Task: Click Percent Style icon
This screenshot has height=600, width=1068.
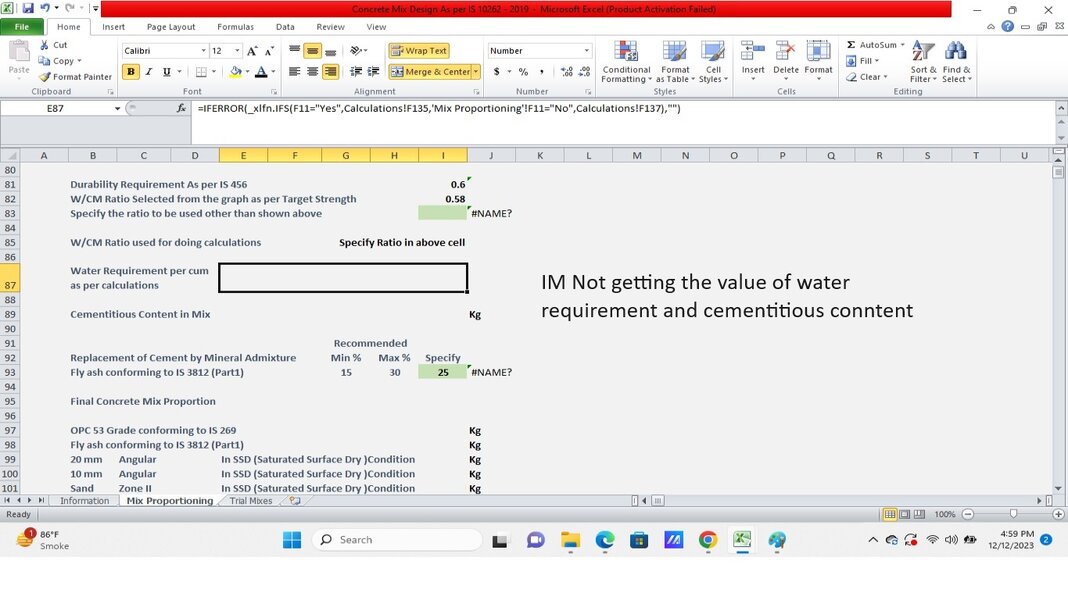Action: point(523,72)
